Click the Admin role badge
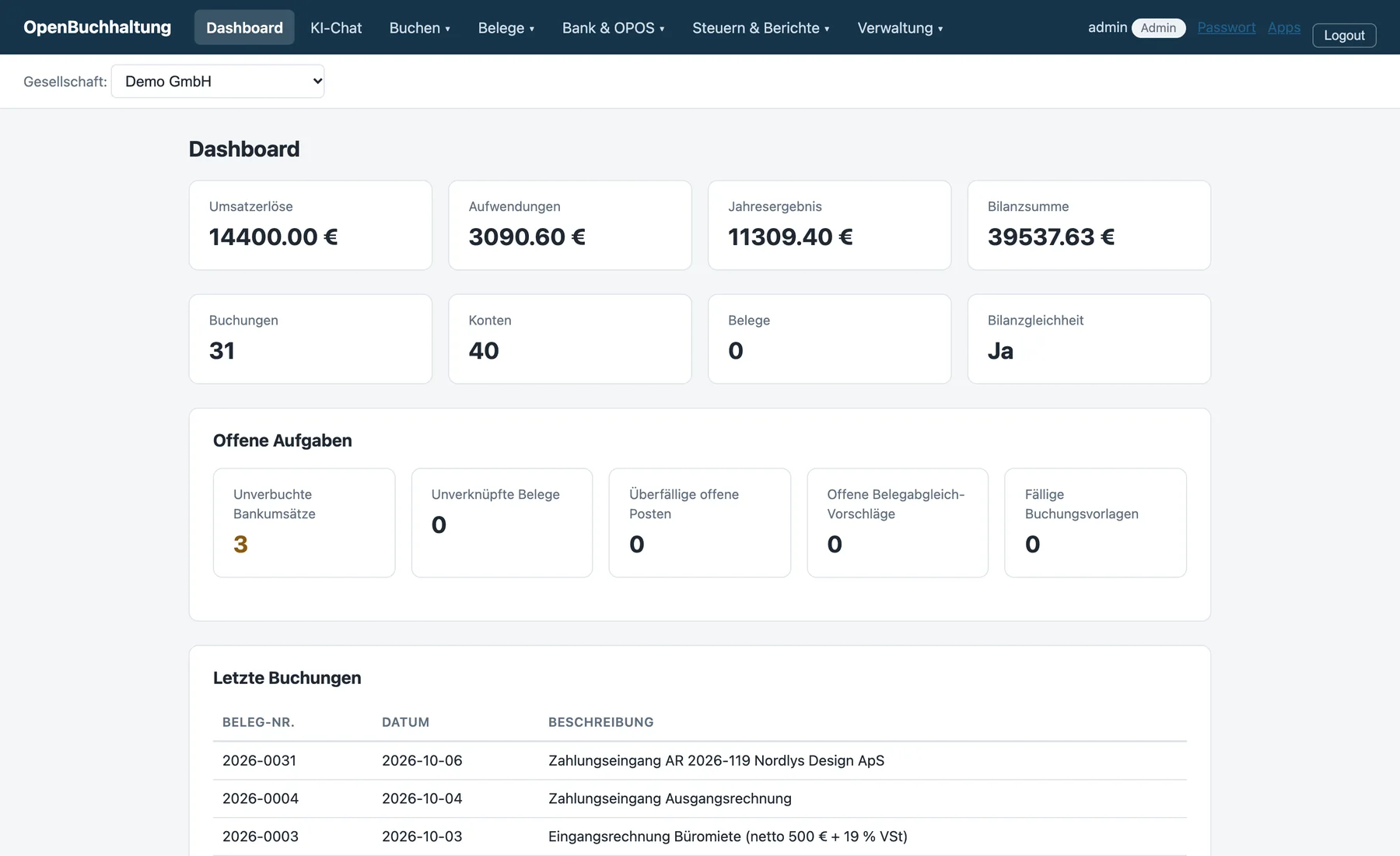Screen dimensions: 1400x856 [x=1158, y=28]
